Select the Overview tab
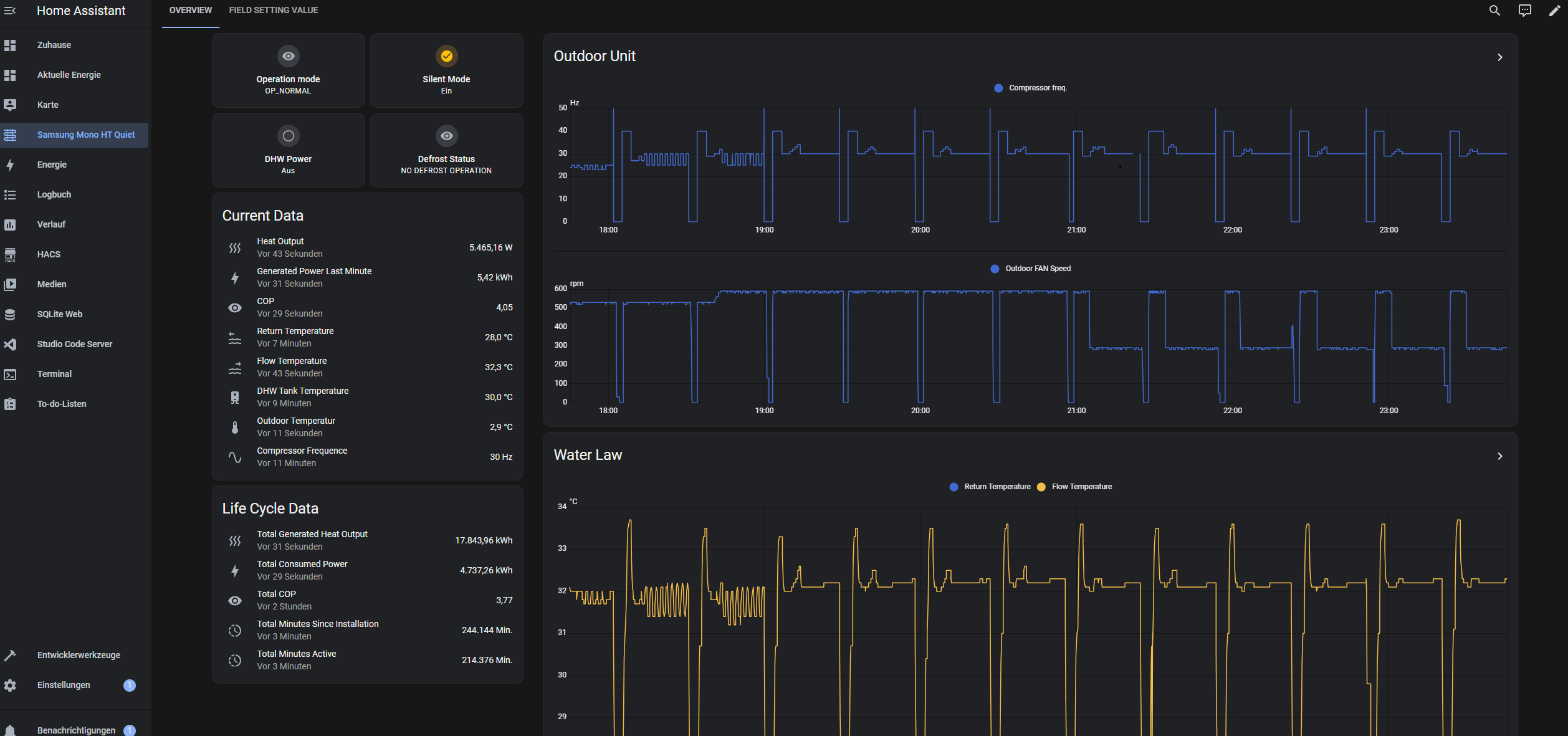 coord(190,11)
